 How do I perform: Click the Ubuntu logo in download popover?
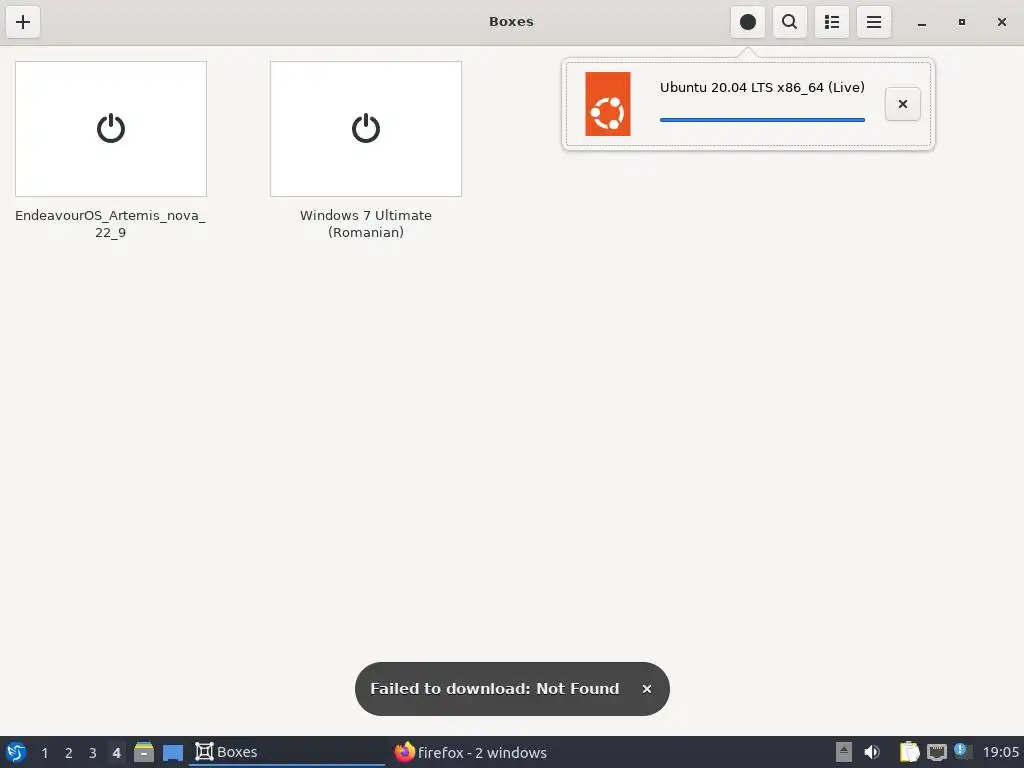click(x=607, y=104)
